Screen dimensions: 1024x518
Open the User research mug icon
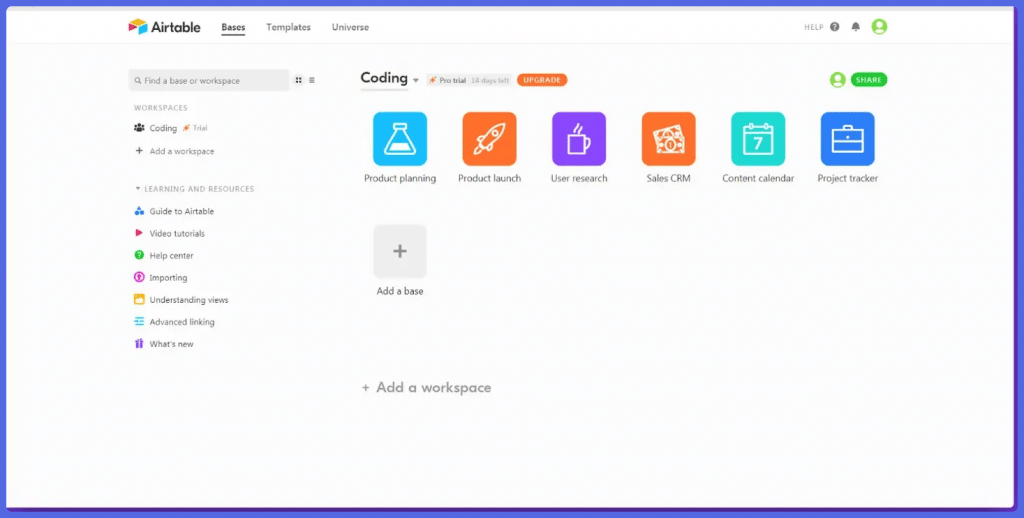[x=579, y=138]
